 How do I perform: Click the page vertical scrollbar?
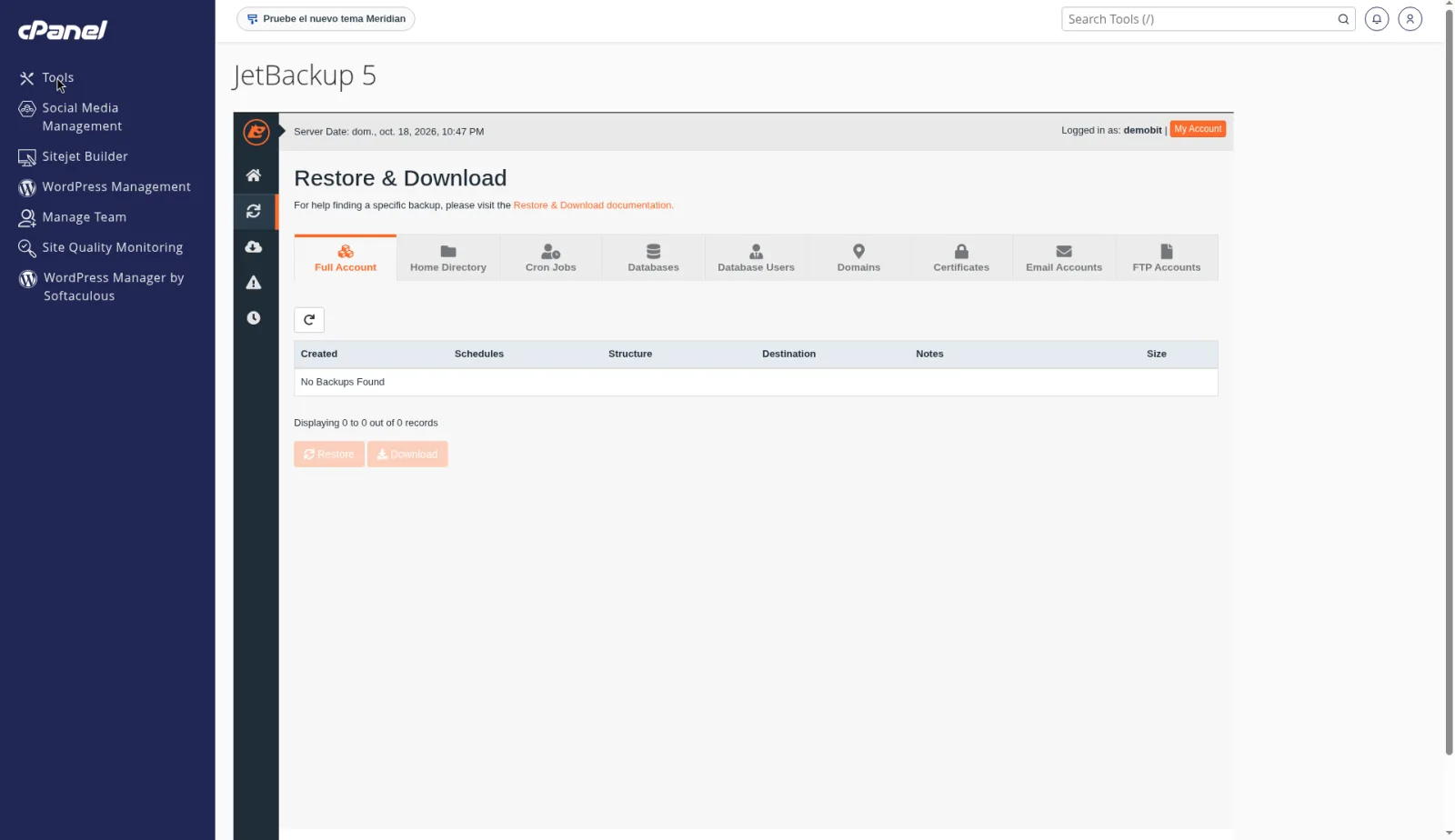pyautogui.click(x=1449, y=382)
